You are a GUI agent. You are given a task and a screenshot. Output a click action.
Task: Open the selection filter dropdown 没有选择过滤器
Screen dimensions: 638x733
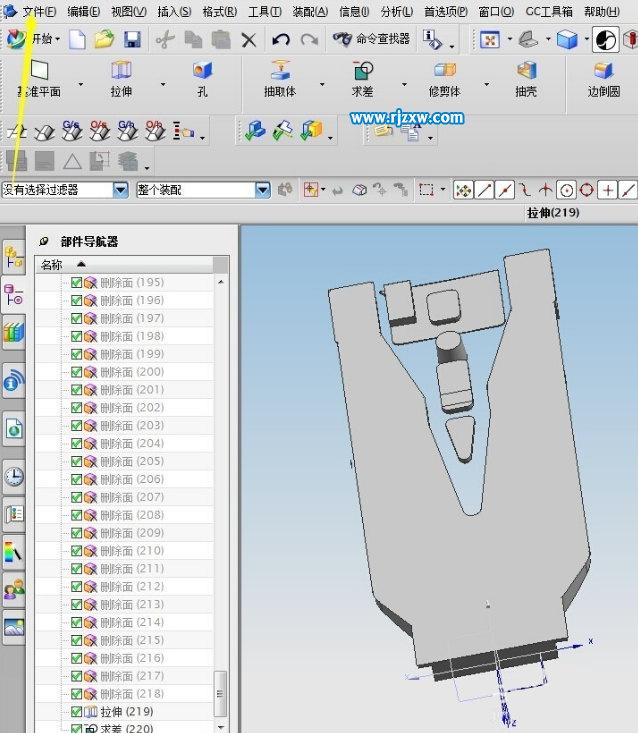[120, 190]
